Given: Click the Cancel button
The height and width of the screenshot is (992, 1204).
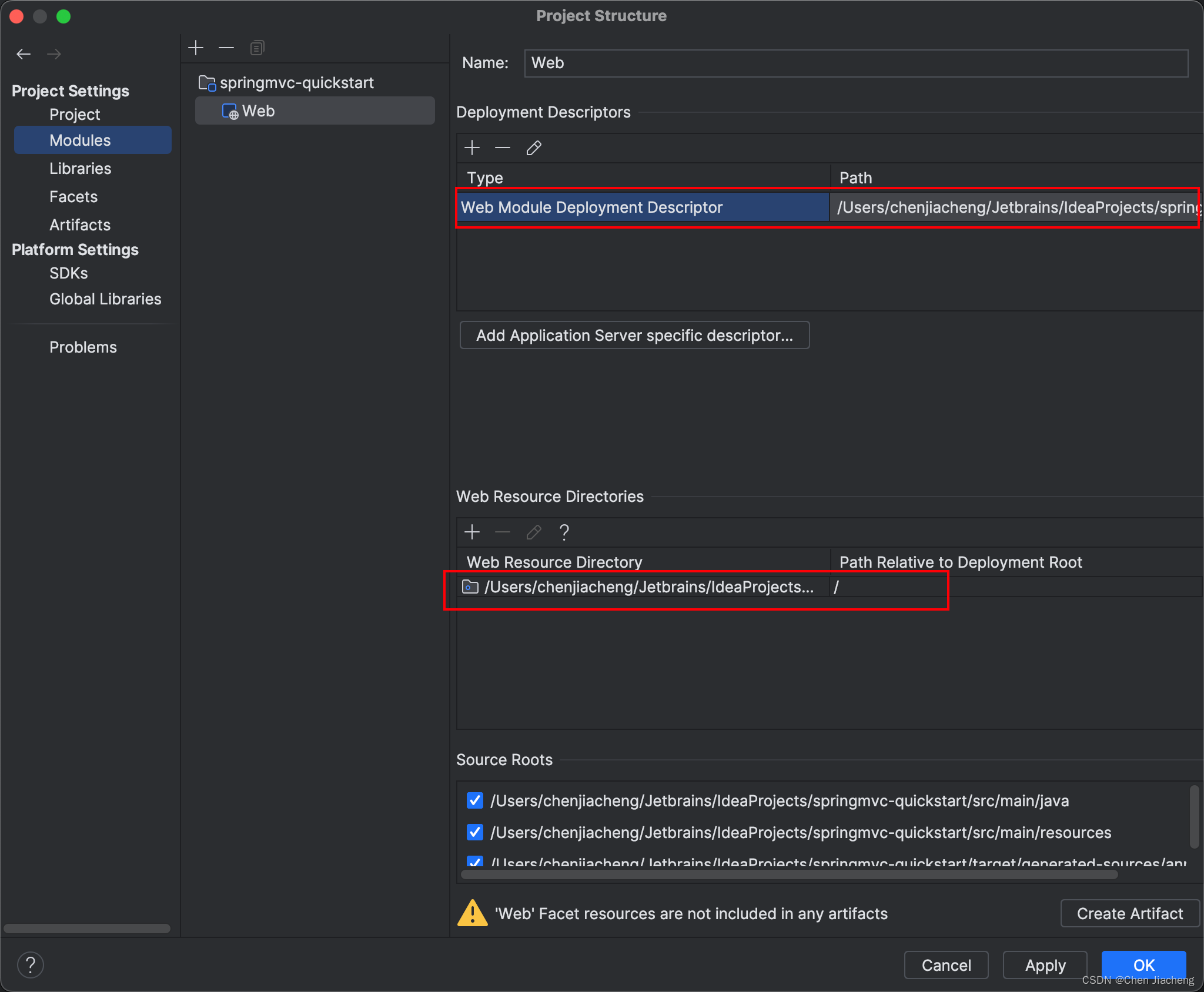Looking at the screenshot, I should point(946,965).
